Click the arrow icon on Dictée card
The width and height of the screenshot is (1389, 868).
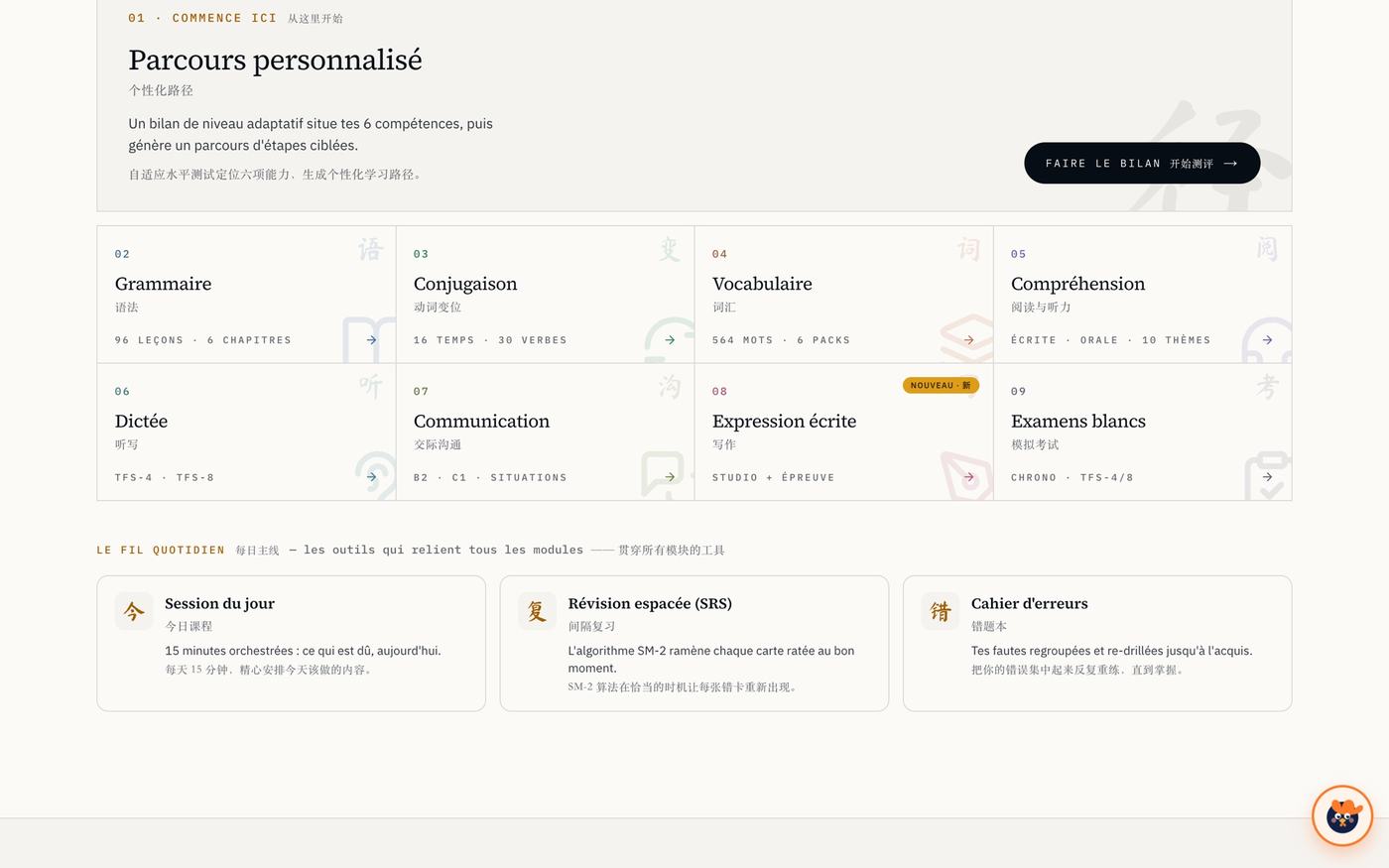click(371, 477)
